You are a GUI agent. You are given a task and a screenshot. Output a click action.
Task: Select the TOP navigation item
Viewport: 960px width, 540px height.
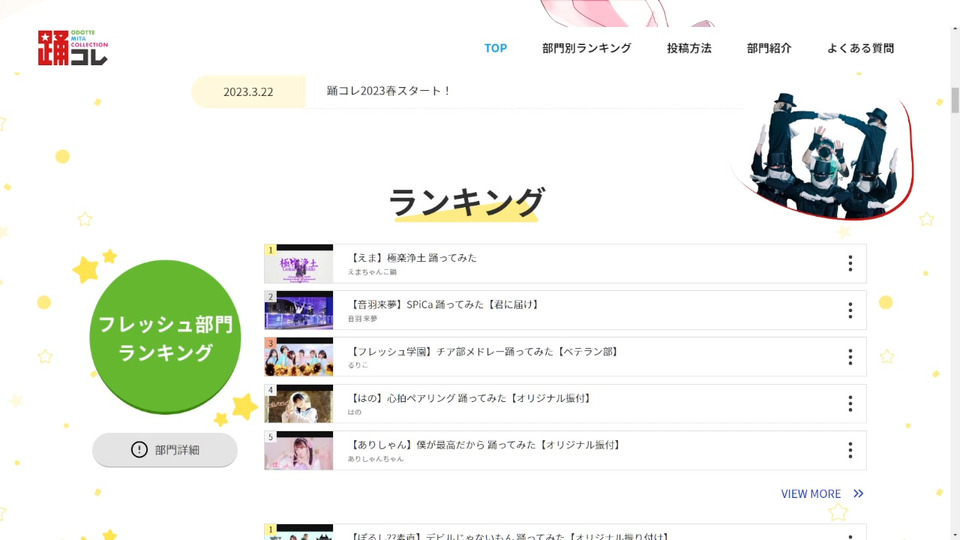495,48
